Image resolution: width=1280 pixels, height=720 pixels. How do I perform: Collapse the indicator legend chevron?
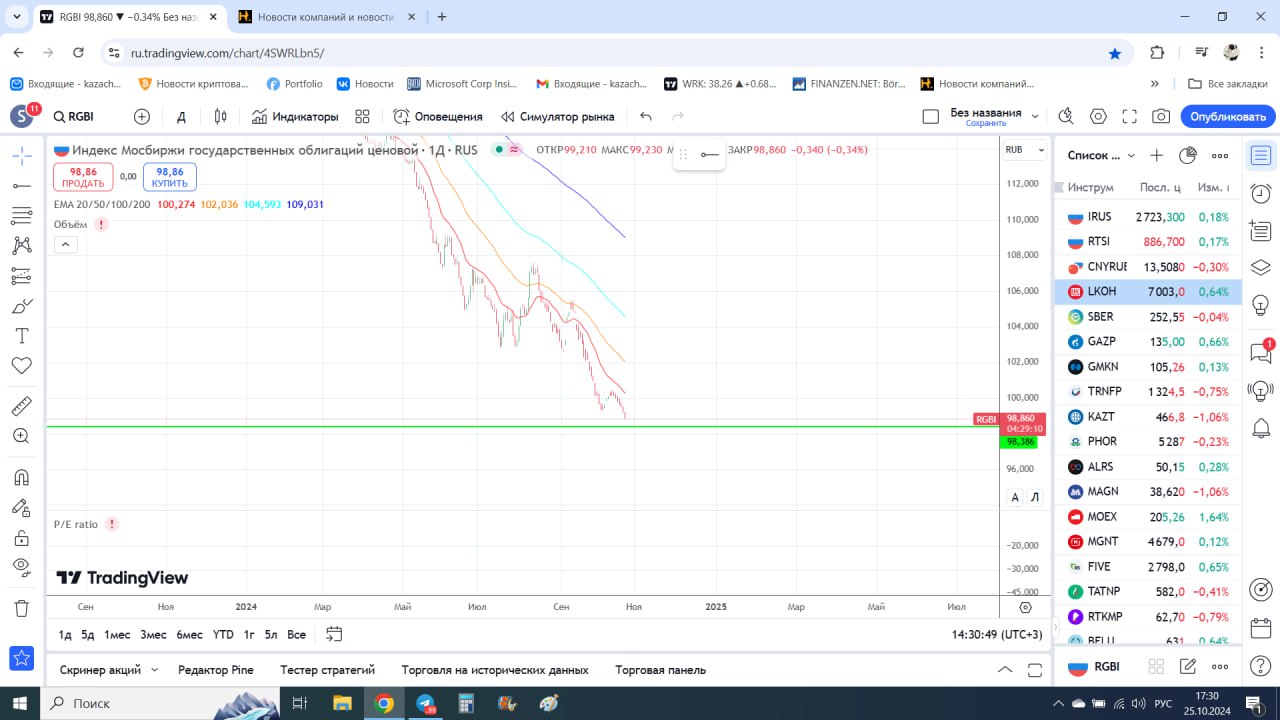pos(64,244)
